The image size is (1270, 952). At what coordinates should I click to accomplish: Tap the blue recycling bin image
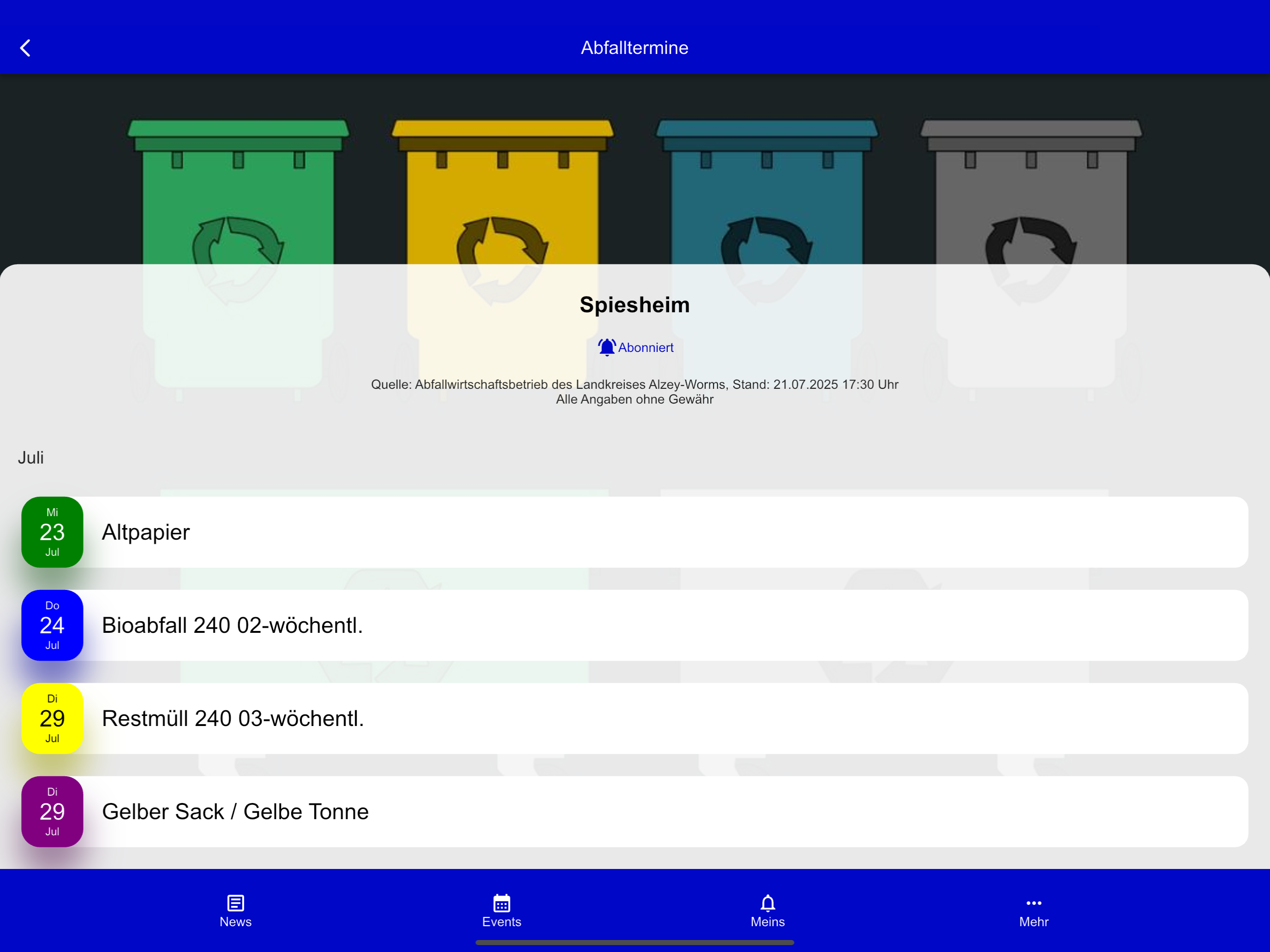pos(767,192)
